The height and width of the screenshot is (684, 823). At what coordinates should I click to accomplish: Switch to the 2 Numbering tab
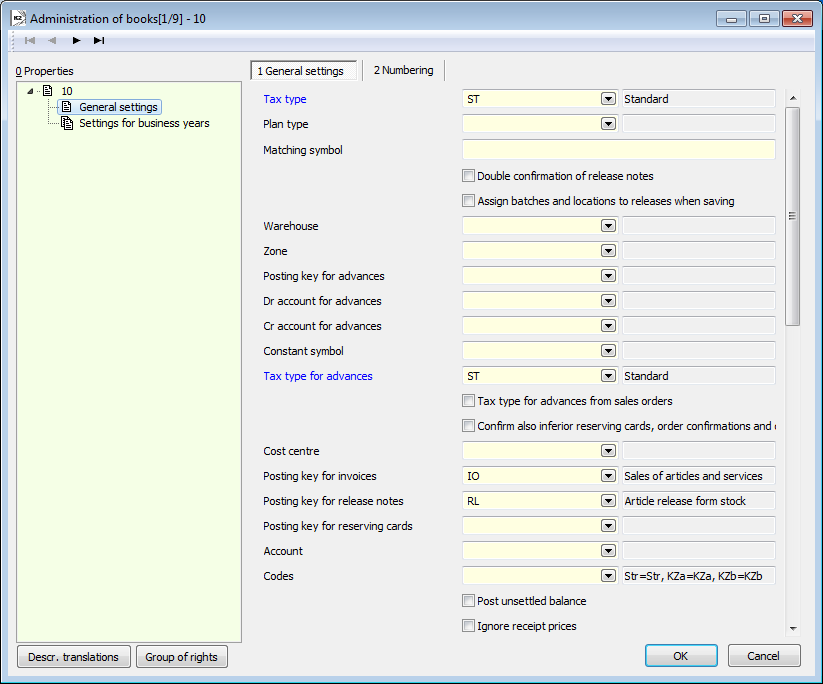pos(403,70)
